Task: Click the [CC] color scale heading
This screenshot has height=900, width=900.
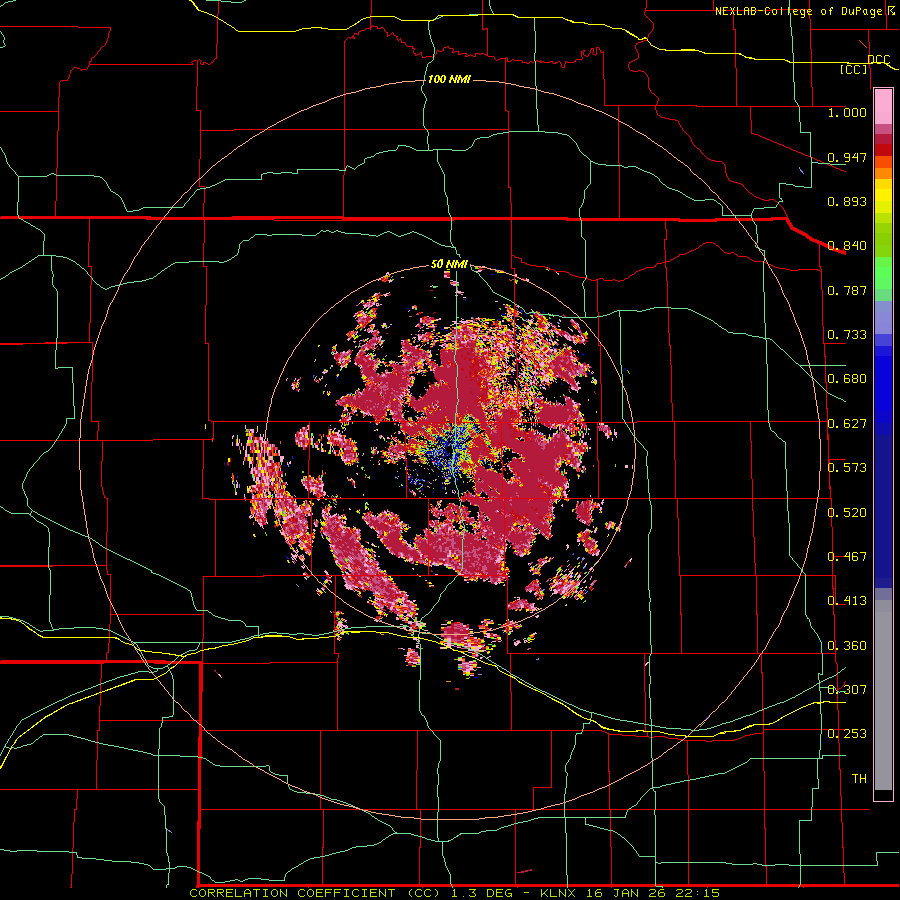Action: pyautogui.click(x=854, y=69)
